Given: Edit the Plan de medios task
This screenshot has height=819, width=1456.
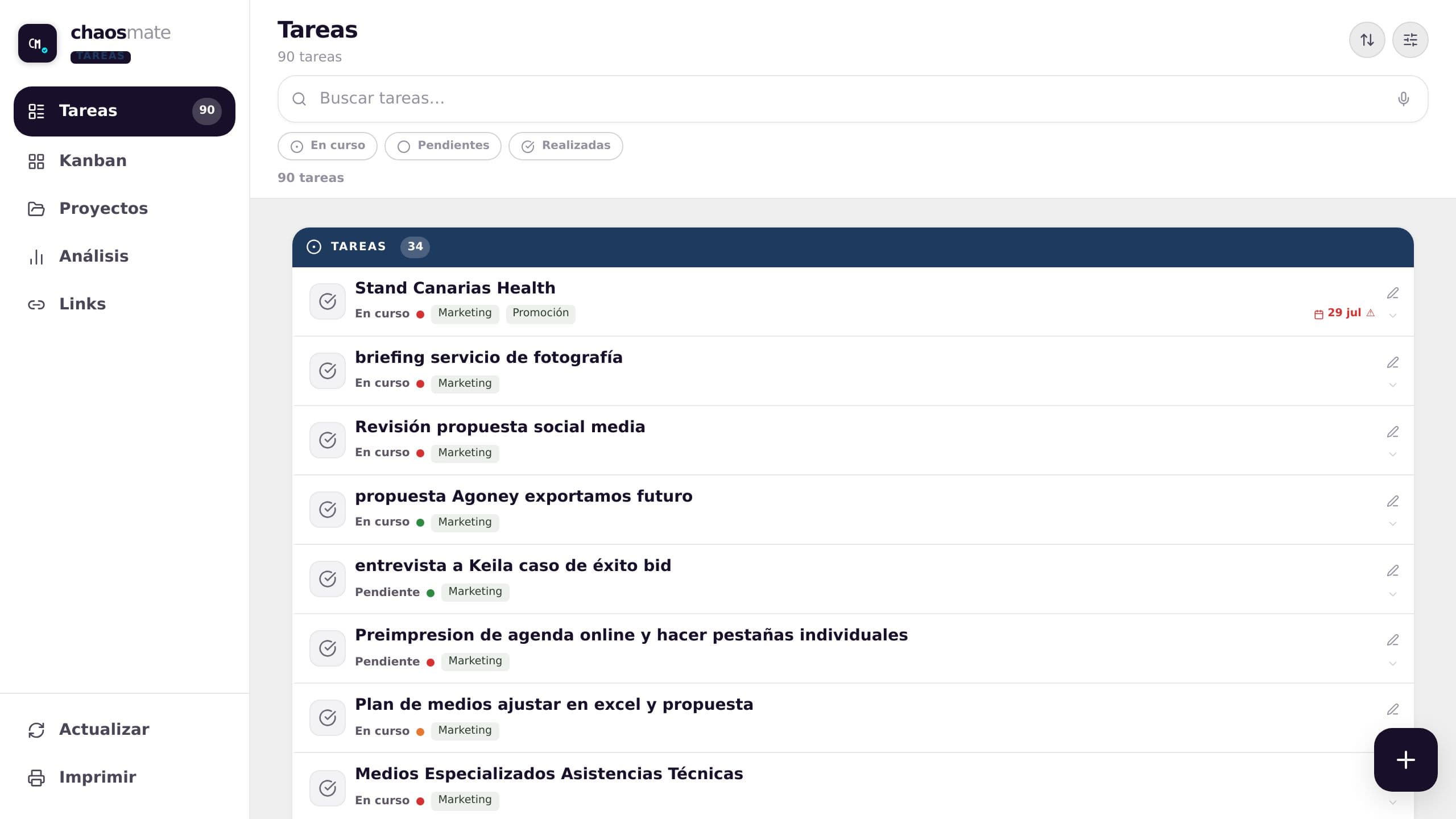Looking at the screenshot, I should click(1392, 710).
